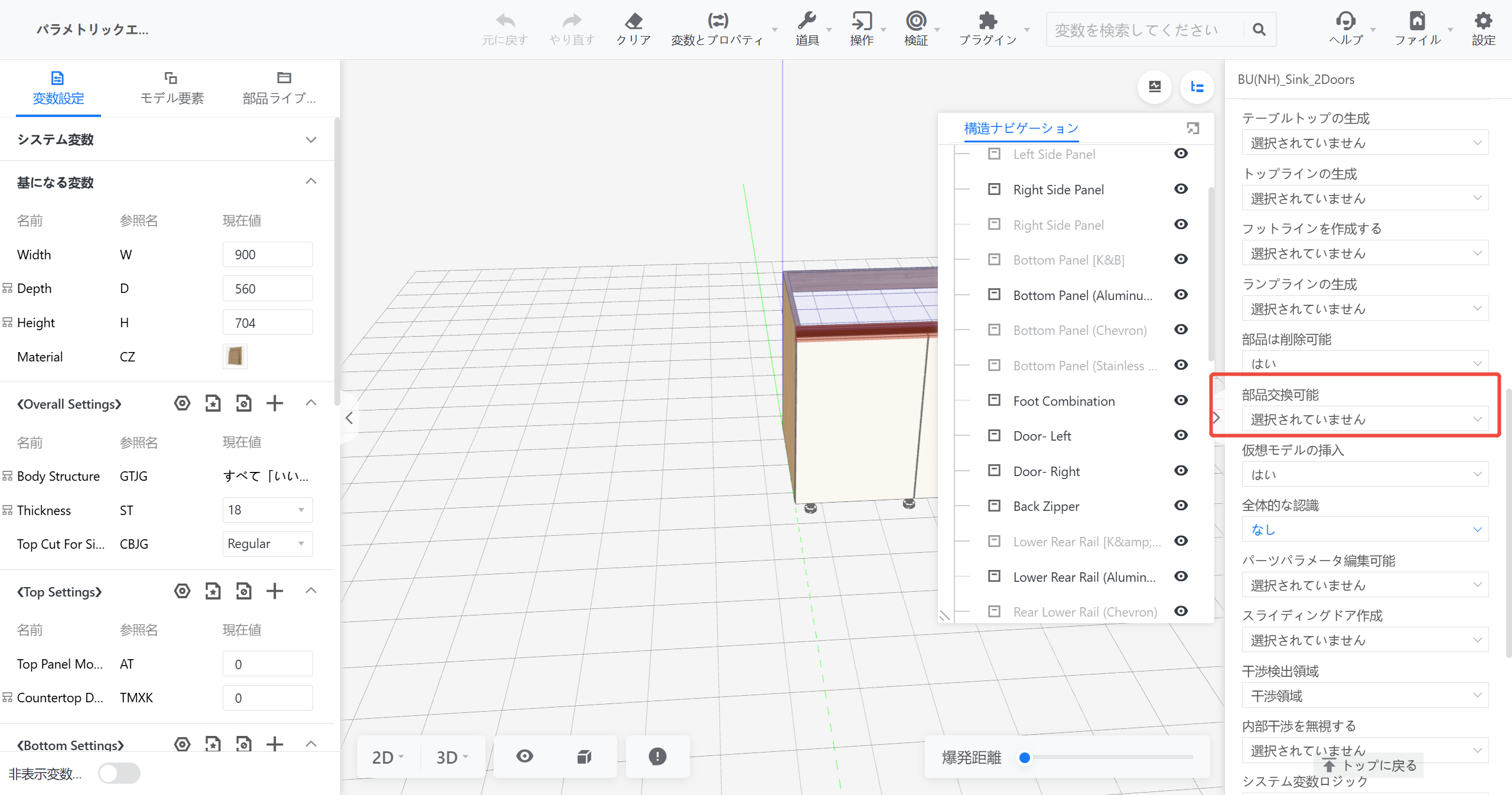Screen dimensions: 1512x795
Task: Click the Height value field
Action: (268, 322)
